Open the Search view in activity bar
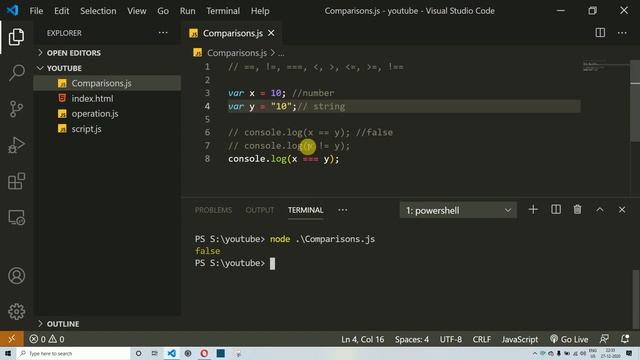The height and width of the screenshot is (360, 640). point(16,73)
